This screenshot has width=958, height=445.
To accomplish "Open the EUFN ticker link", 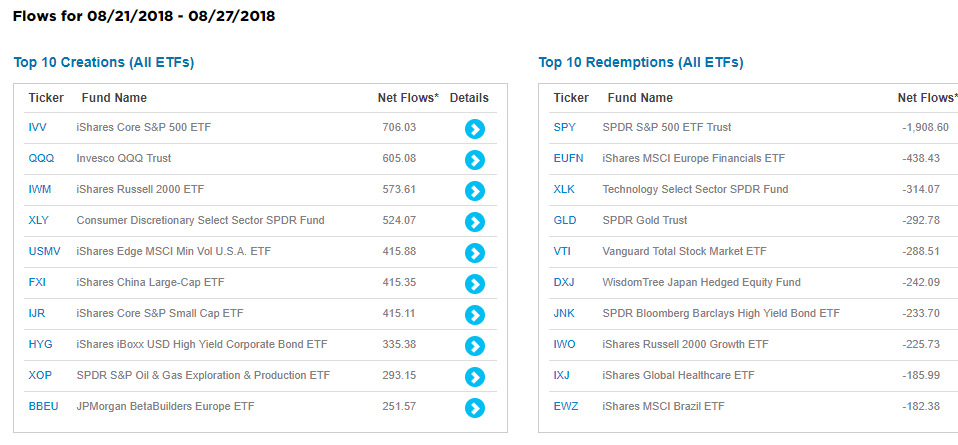I will [568, 158].
